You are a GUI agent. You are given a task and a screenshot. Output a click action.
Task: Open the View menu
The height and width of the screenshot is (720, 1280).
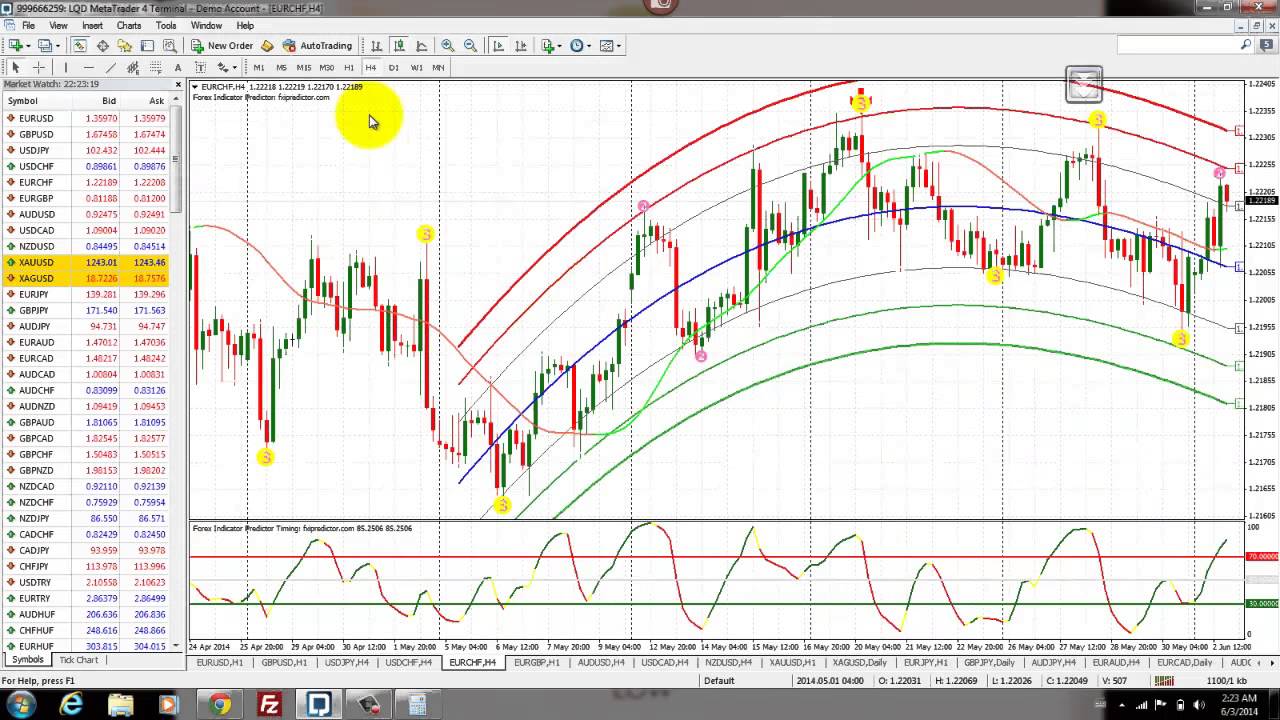tap(59, 25)
